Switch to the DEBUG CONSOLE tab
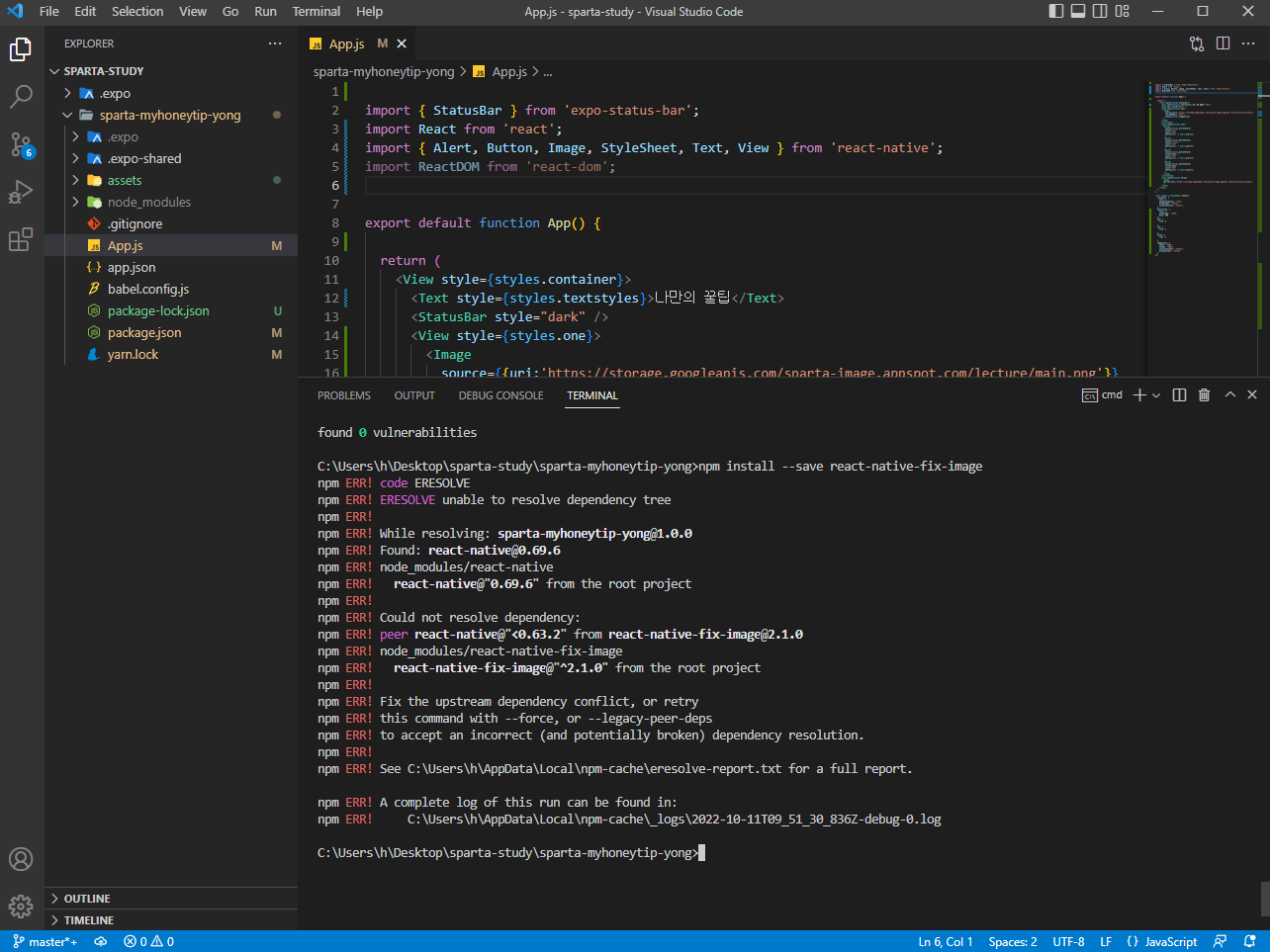1270x952 pixels. pos(500,395)
